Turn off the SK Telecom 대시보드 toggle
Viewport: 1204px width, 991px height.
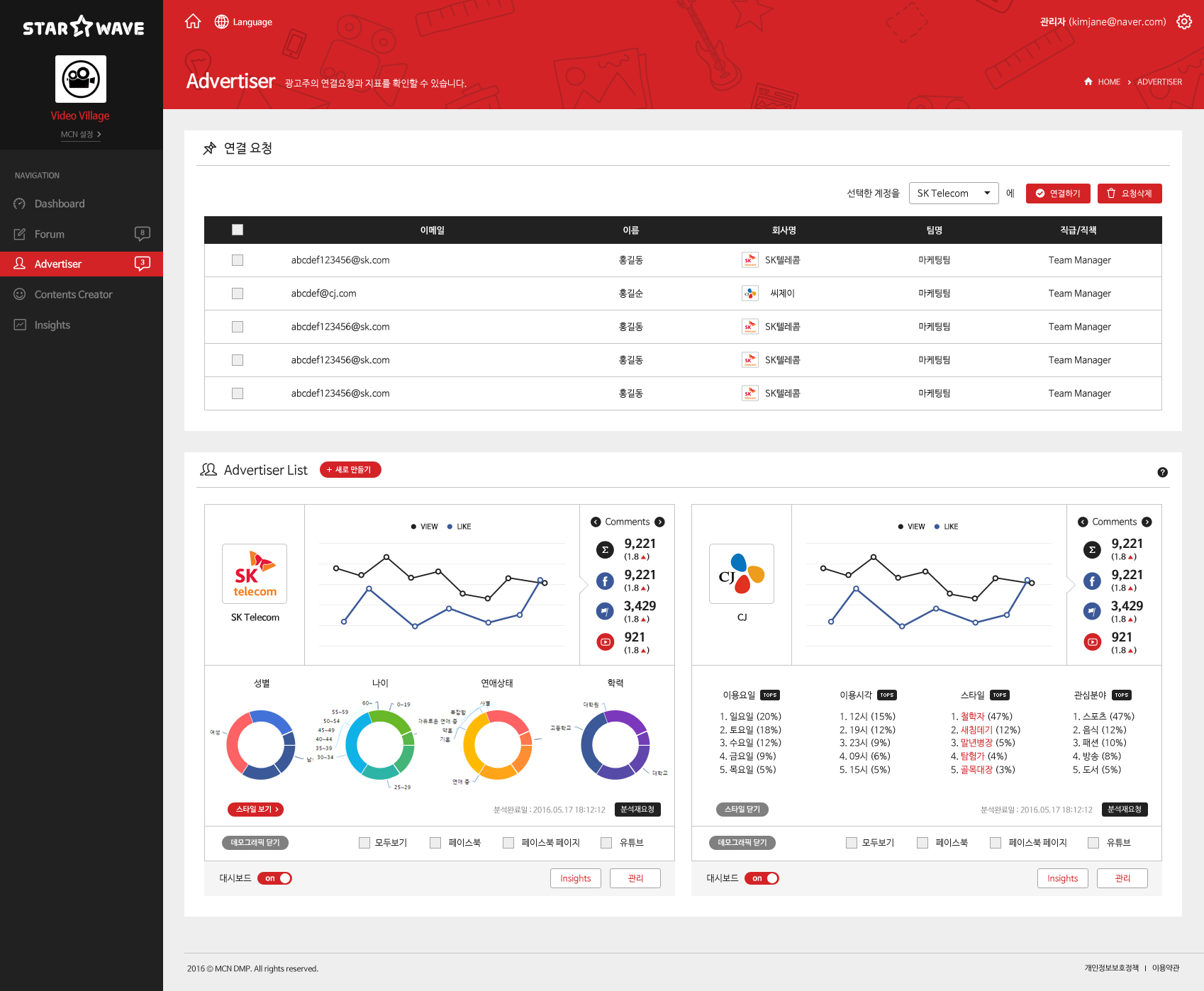pos(275,878)
